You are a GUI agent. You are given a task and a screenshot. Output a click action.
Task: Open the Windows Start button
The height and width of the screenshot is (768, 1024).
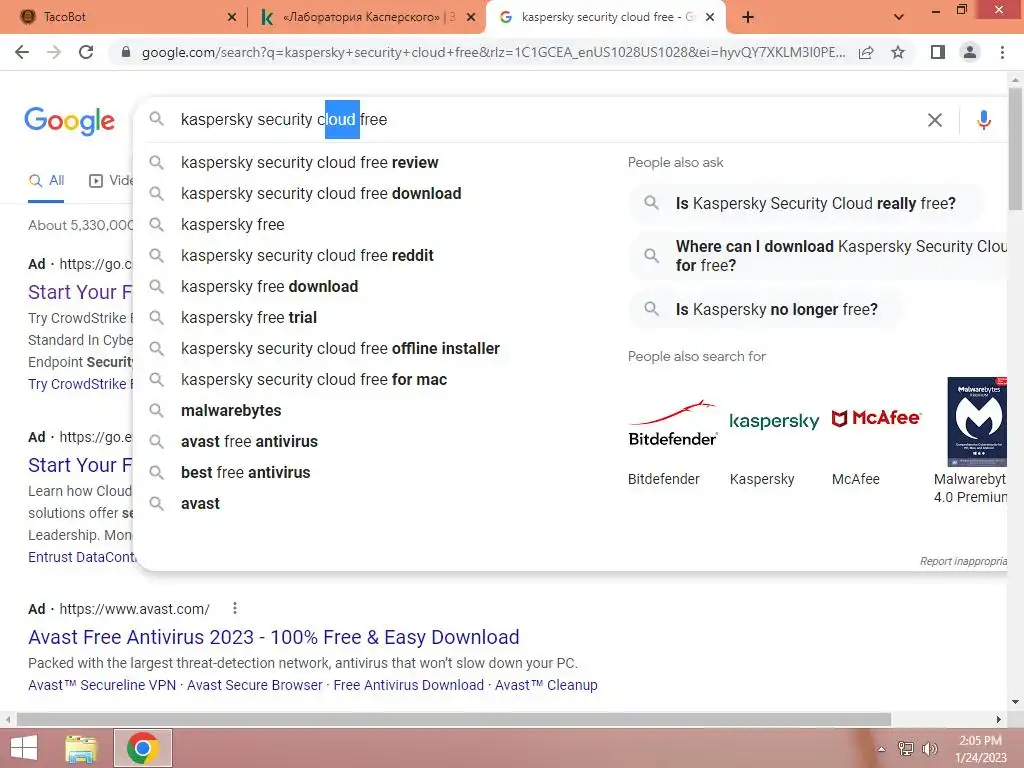point(24,748)
